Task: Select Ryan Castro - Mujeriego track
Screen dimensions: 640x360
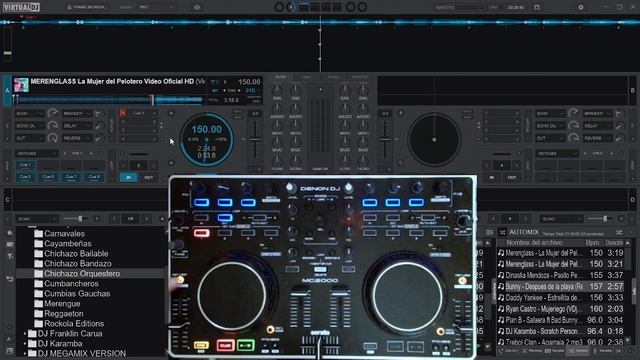Action: [560, 309]
